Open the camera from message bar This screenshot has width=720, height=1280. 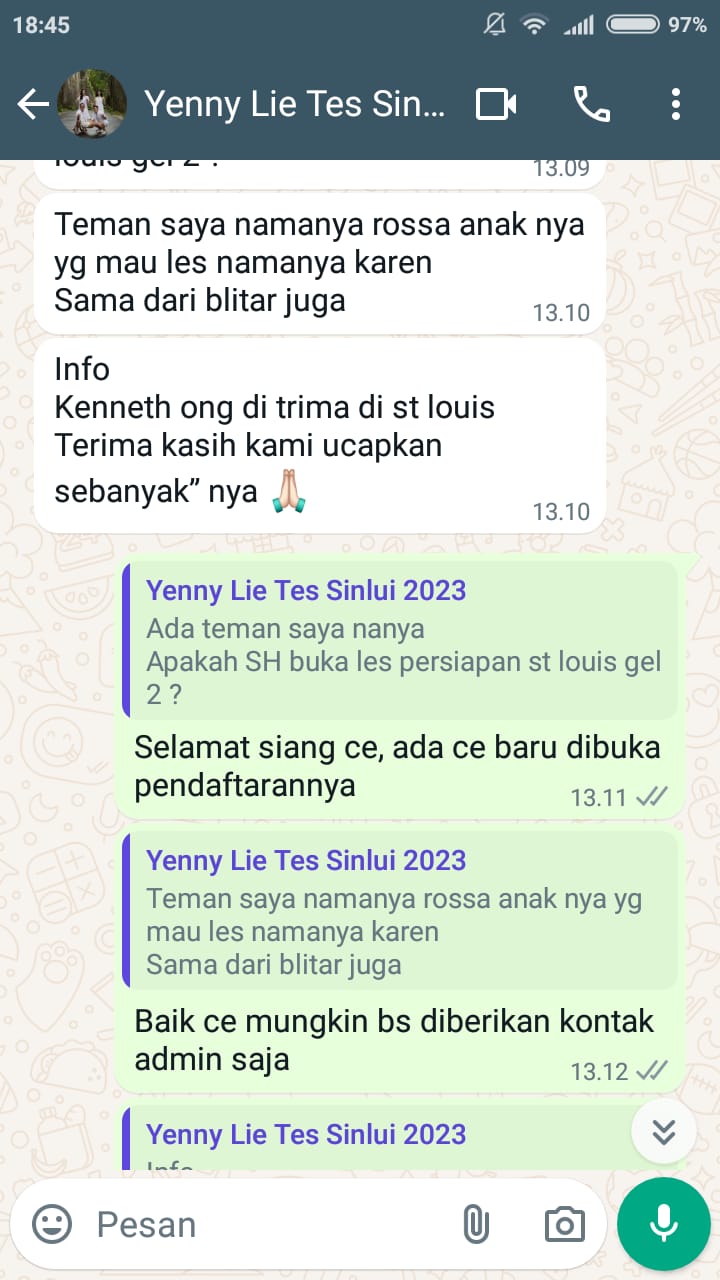click(564, 1224)
